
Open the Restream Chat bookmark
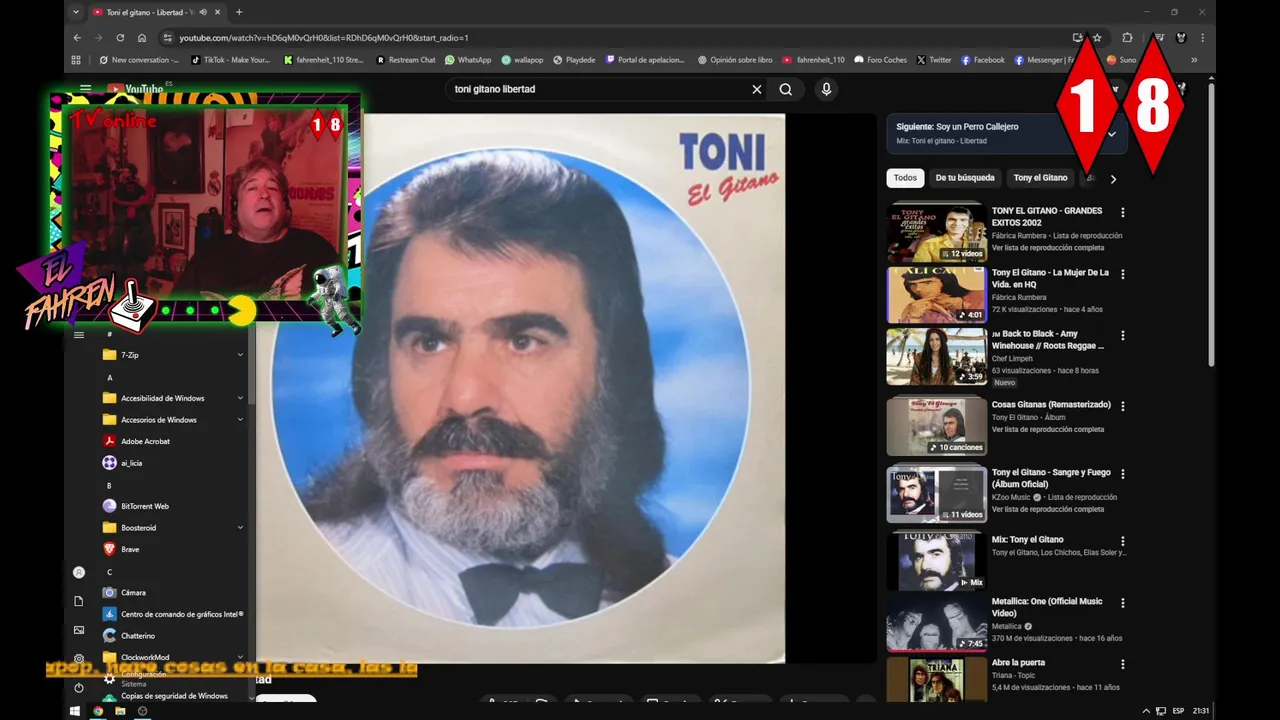click(406, 60)
